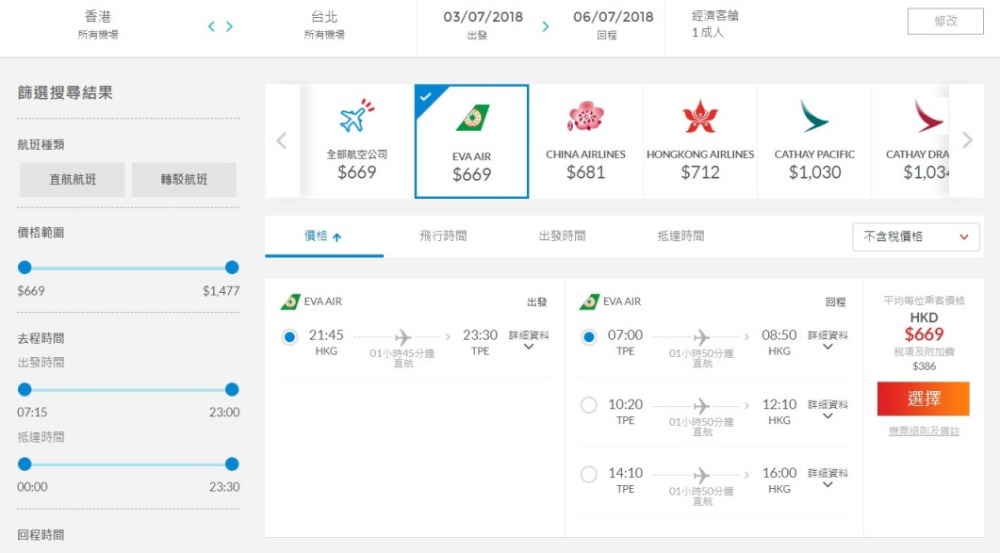
Task: Choose the Cathay Pacific $1,030 card
Action: tap(814, 141)
